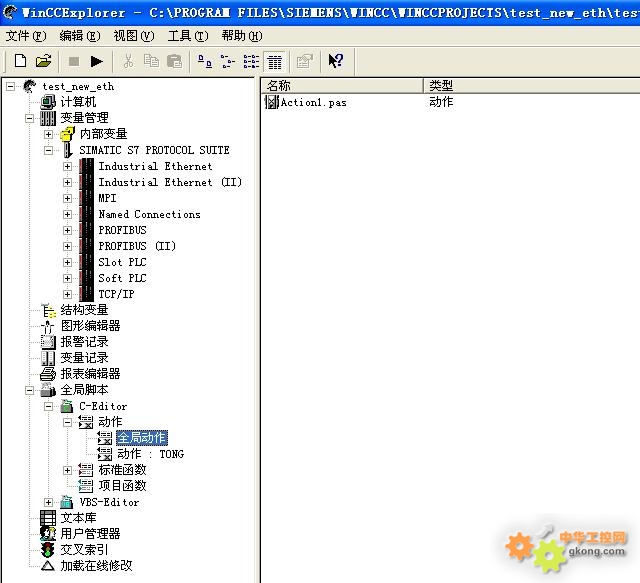
Task: Expand the 标准函数 node
Action: [67, 470]
